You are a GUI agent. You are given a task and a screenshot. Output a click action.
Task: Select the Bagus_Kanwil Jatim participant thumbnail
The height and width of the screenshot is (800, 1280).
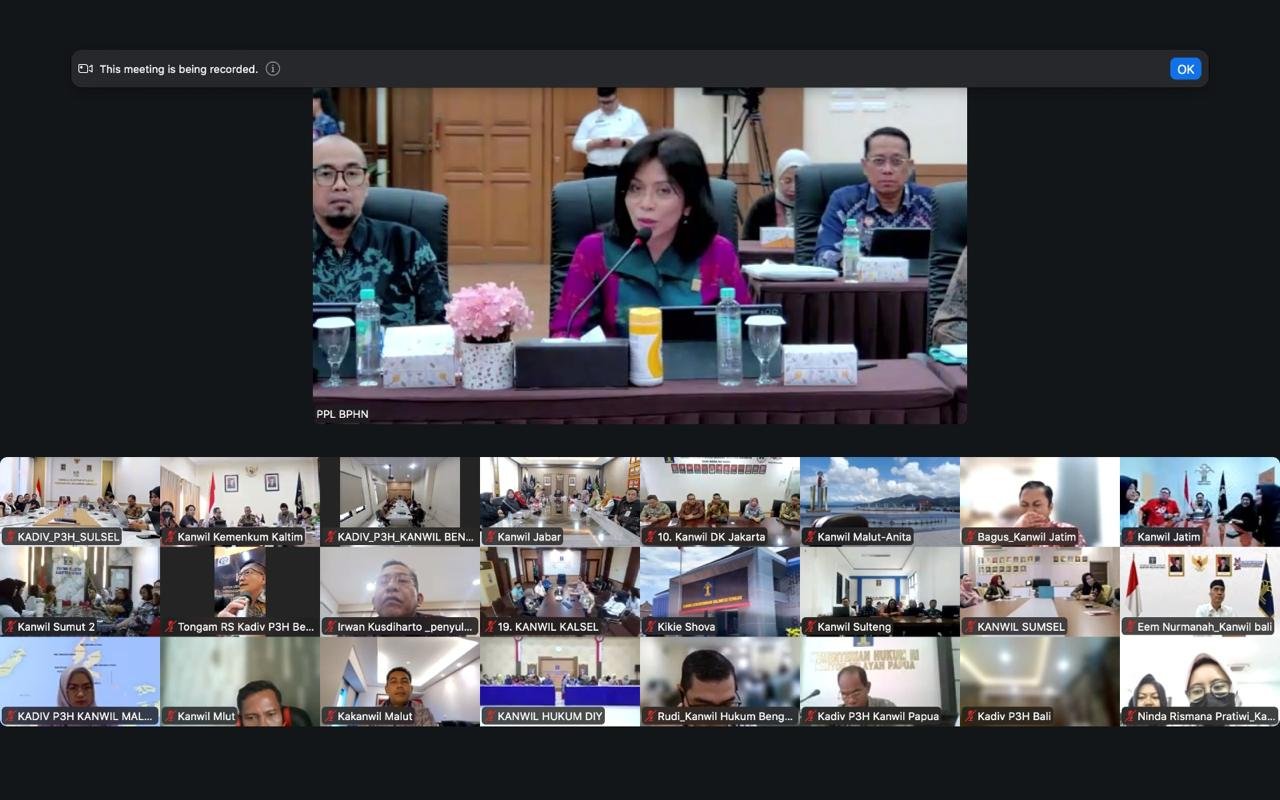pyautogui.click(x=1040, y=495)
